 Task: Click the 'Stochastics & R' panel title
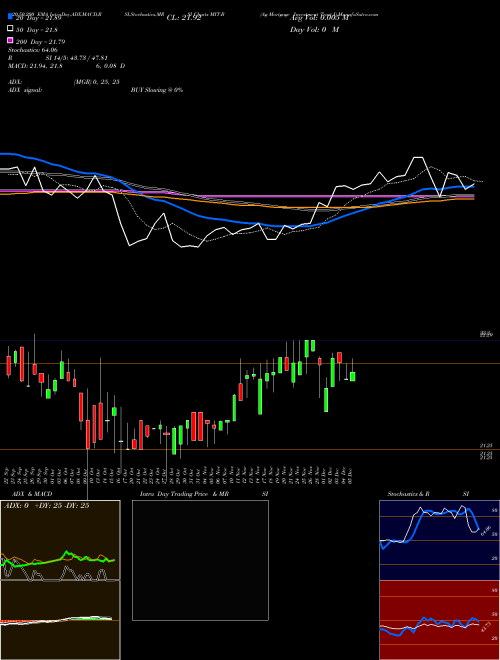409,494
